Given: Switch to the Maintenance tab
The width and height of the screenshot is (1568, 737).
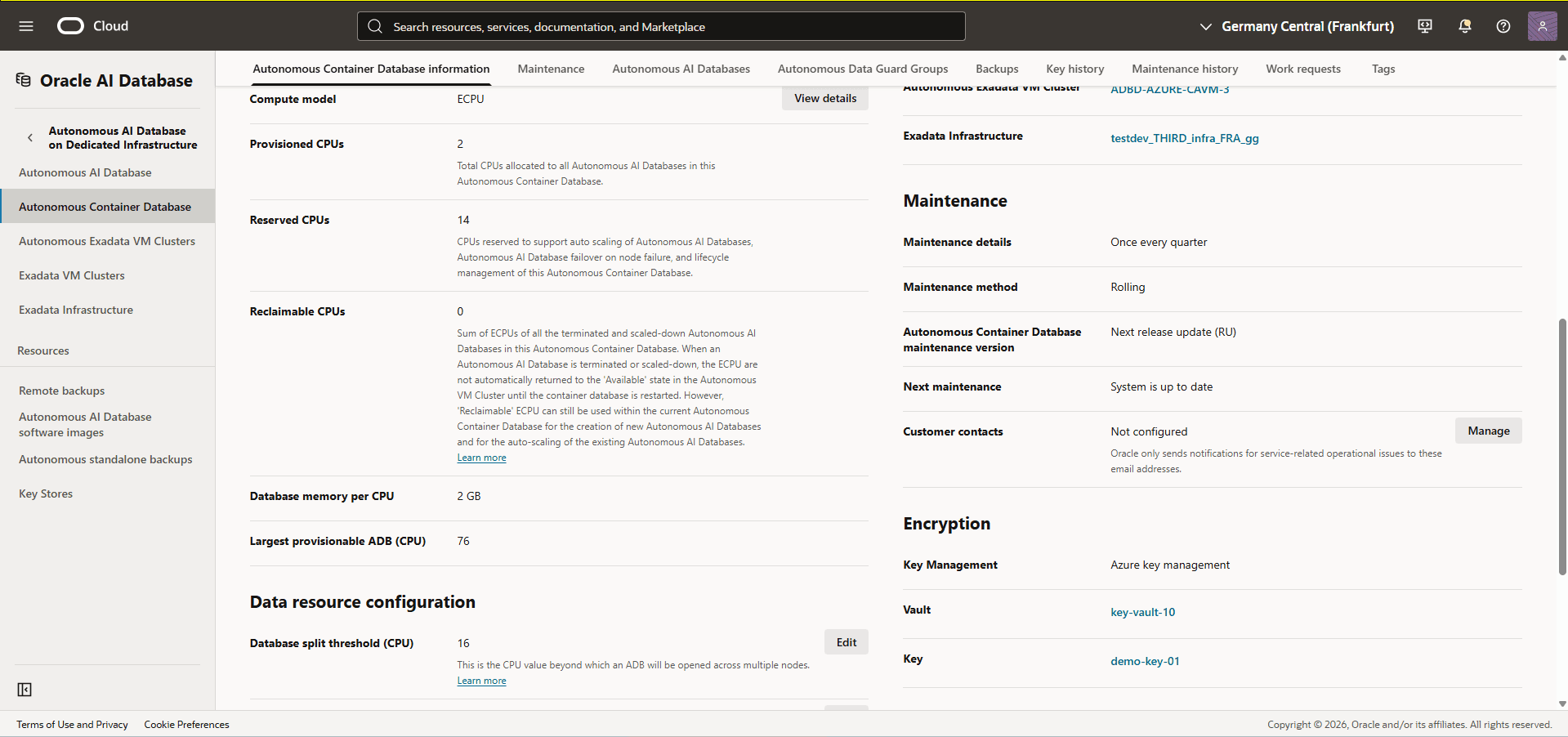Looking at the screenshot, I should (551, 69).
